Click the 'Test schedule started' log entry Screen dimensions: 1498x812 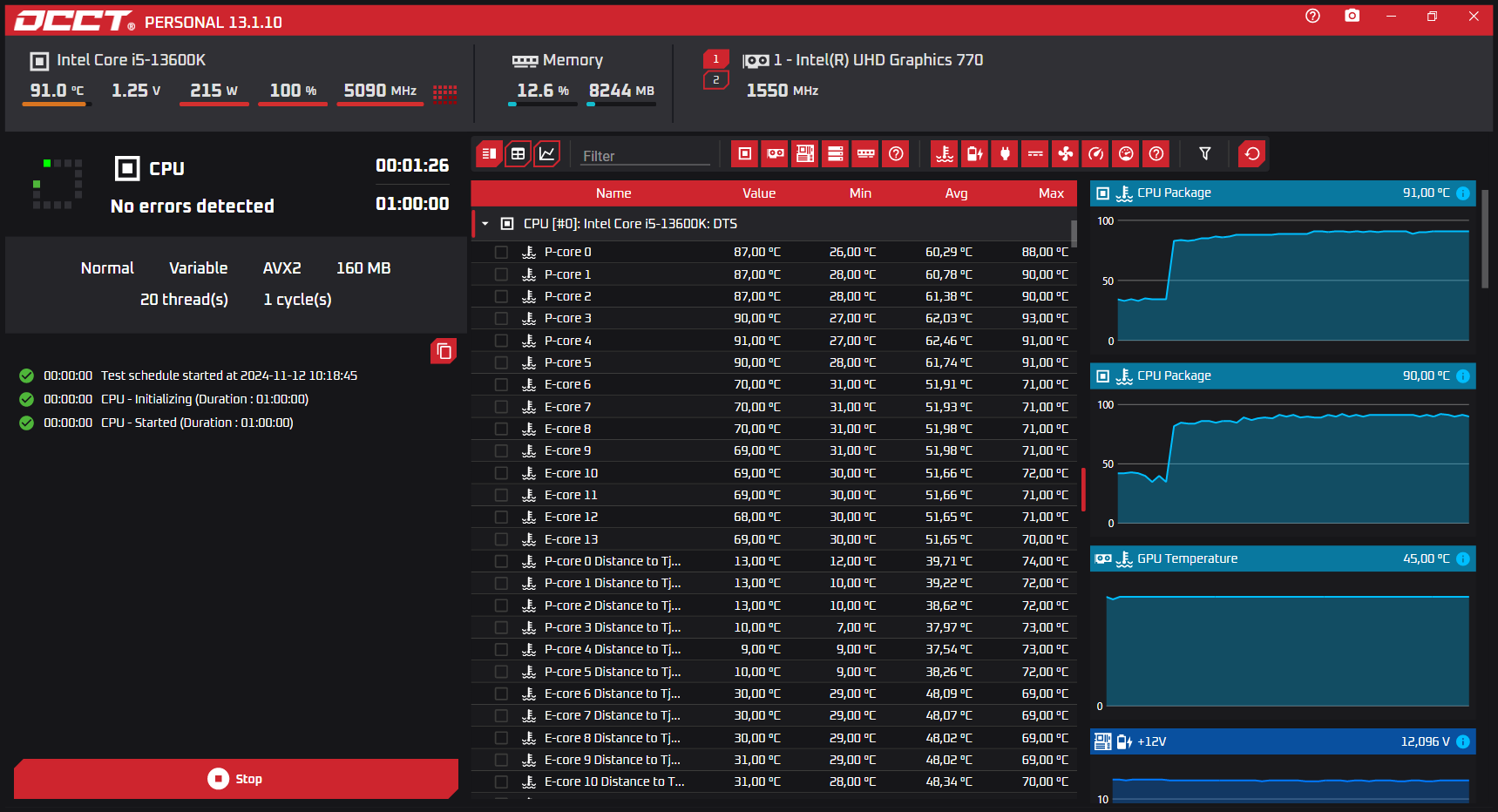[x=229, y=376]
